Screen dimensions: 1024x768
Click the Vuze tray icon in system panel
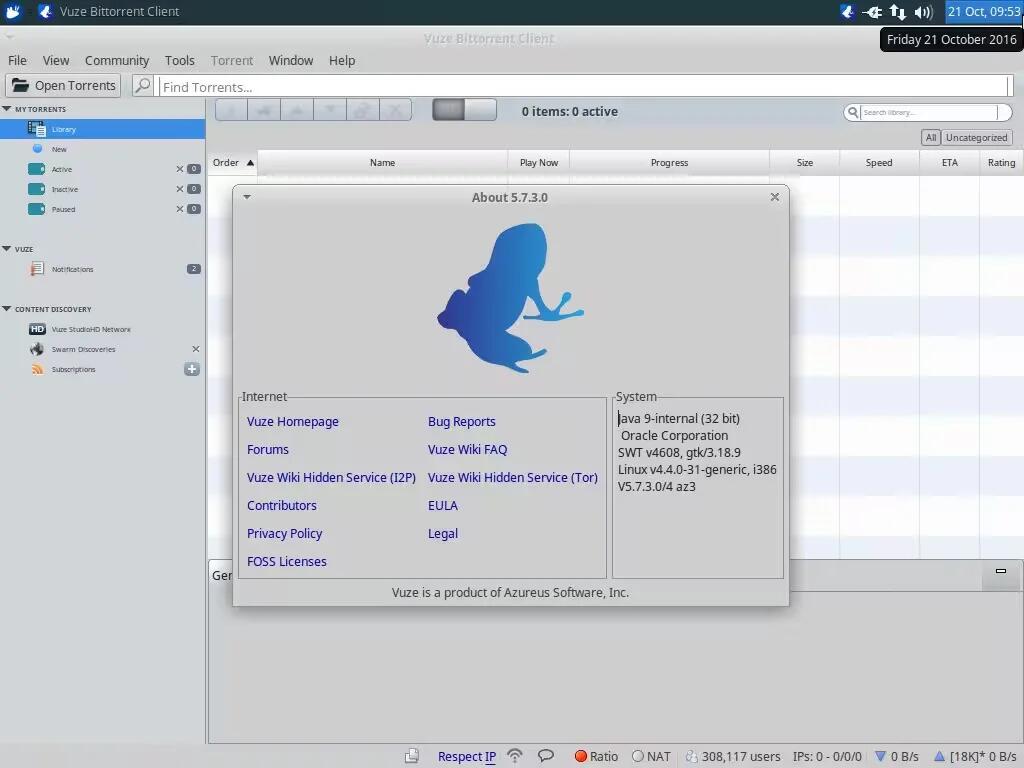(848, 12)
